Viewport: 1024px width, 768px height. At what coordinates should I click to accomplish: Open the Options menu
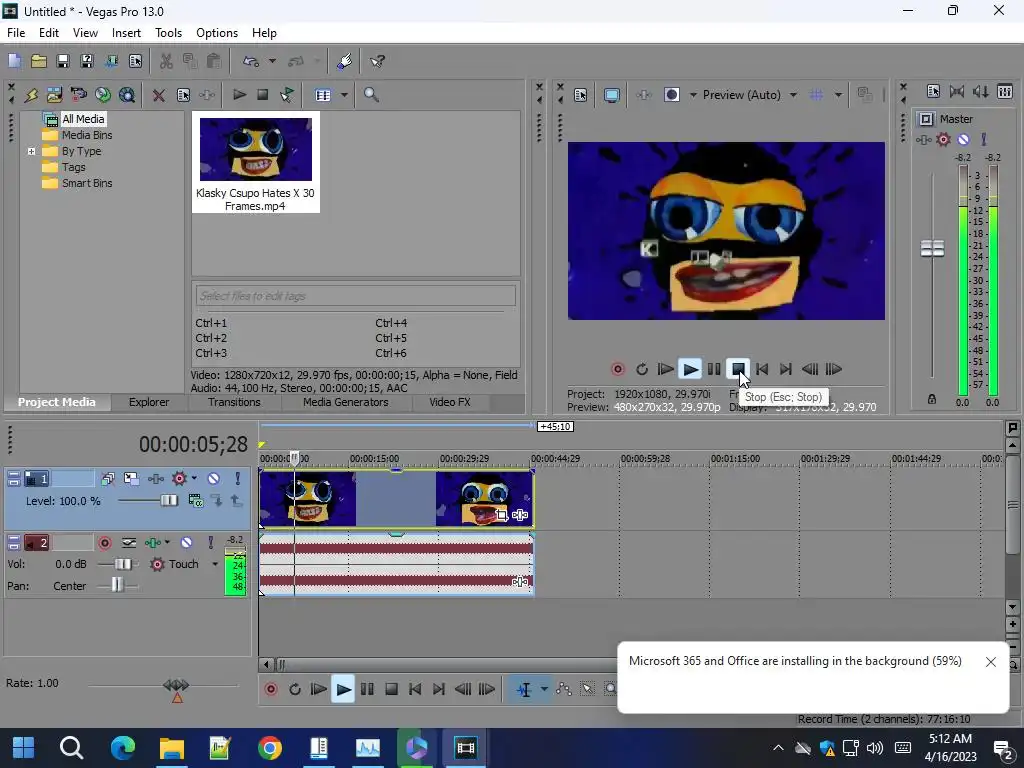217,33
